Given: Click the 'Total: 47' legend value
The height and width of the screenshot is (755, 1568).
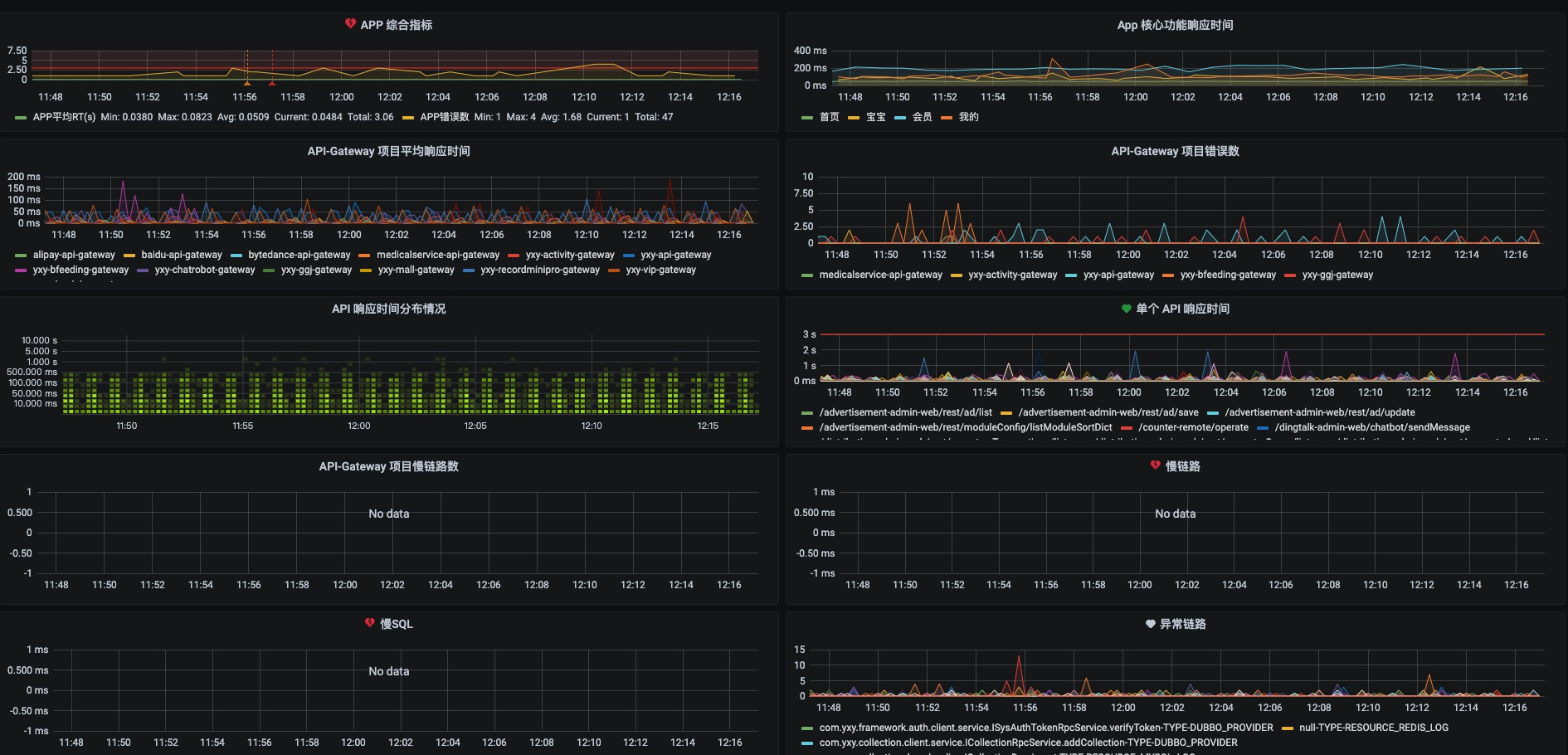Looking at the screenshot, I should pyautogui.click(x=654, y=117).
